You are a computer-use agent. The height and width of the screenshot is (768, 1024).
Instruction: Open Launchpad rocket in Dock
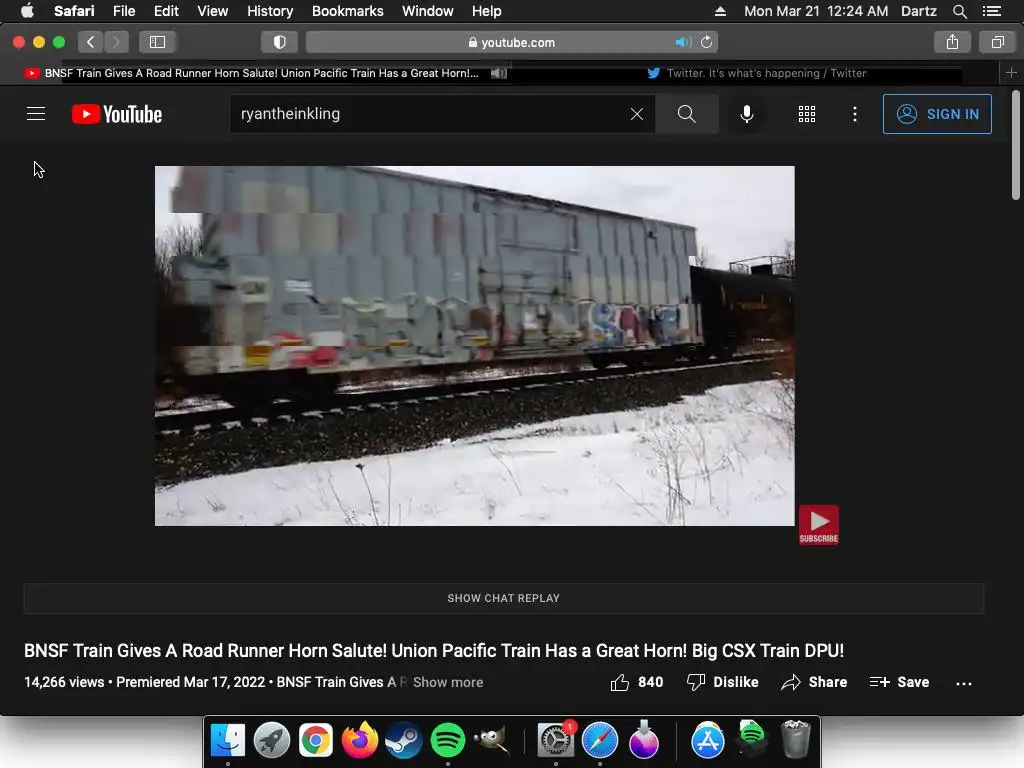coord(272,741)
